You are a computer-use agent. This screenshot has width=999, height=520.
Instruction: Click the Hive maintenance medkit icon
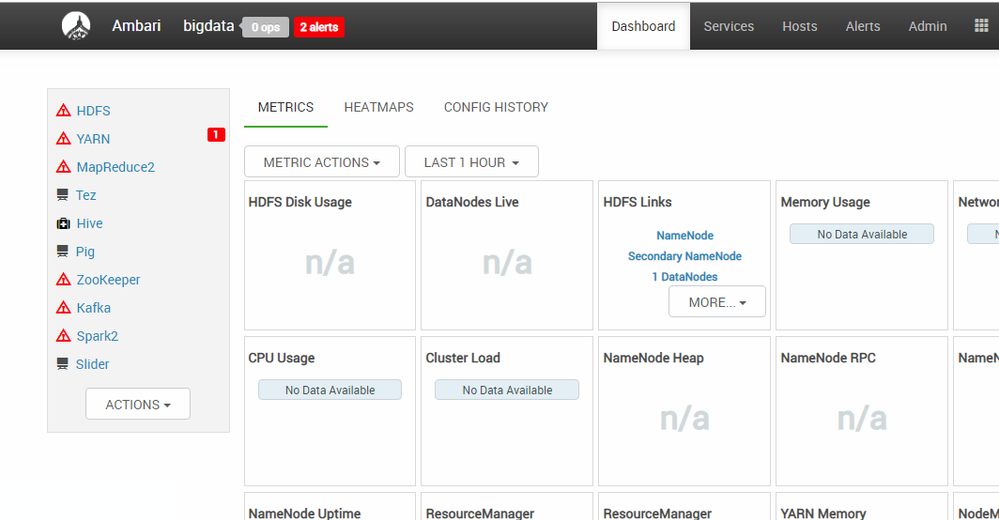63,224
